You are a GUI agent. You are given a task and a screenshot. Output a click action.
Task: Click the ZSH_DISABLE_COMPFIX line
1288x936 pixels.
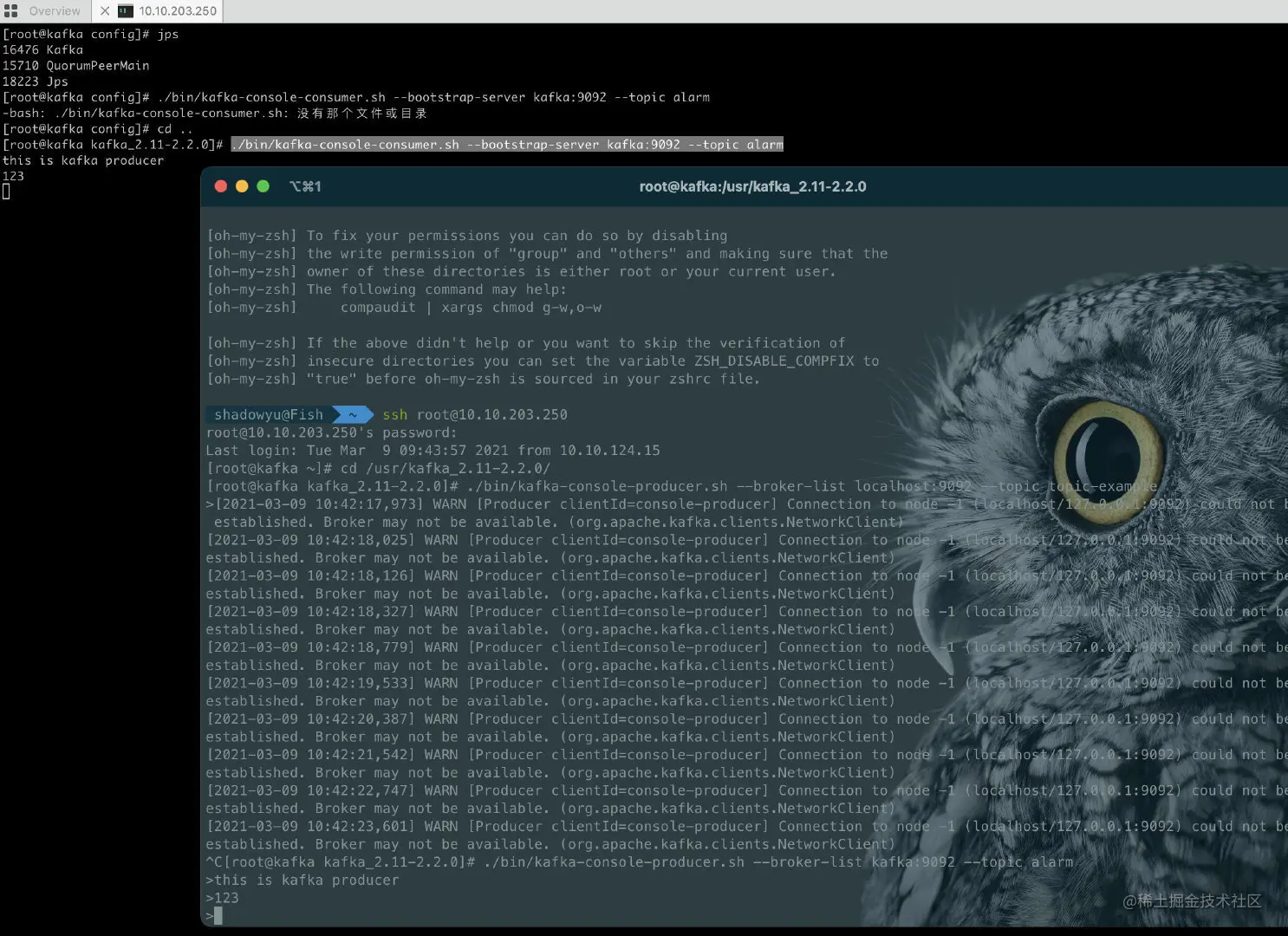coord(543,361)
